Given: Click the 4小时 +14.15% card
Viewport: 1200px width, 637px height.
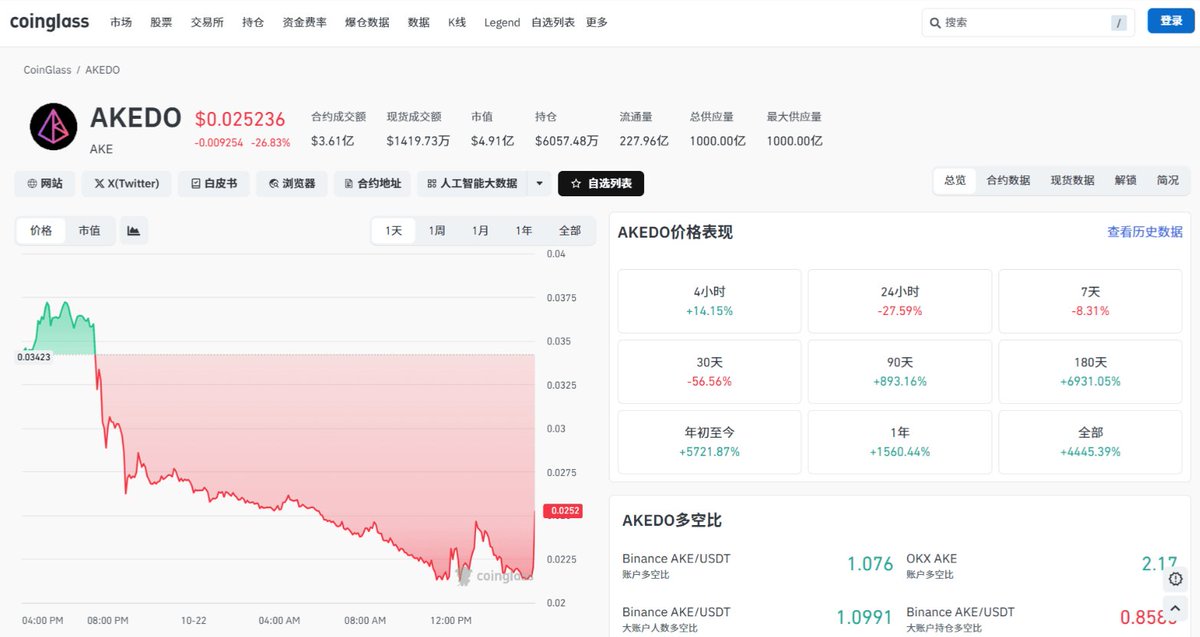Looking at the screenshot, I should tap(710, 301).
